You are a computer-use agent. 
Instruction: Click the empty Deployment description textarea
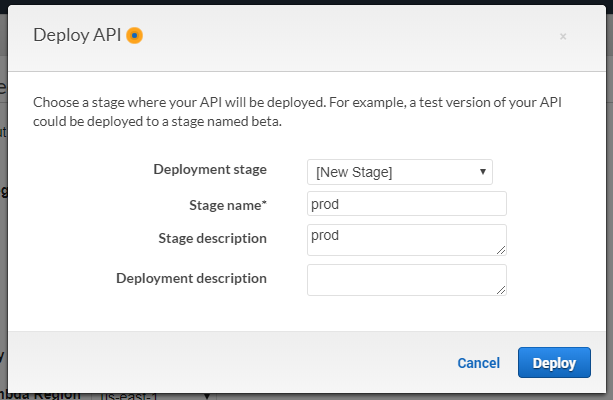click(x=406, y=279)
